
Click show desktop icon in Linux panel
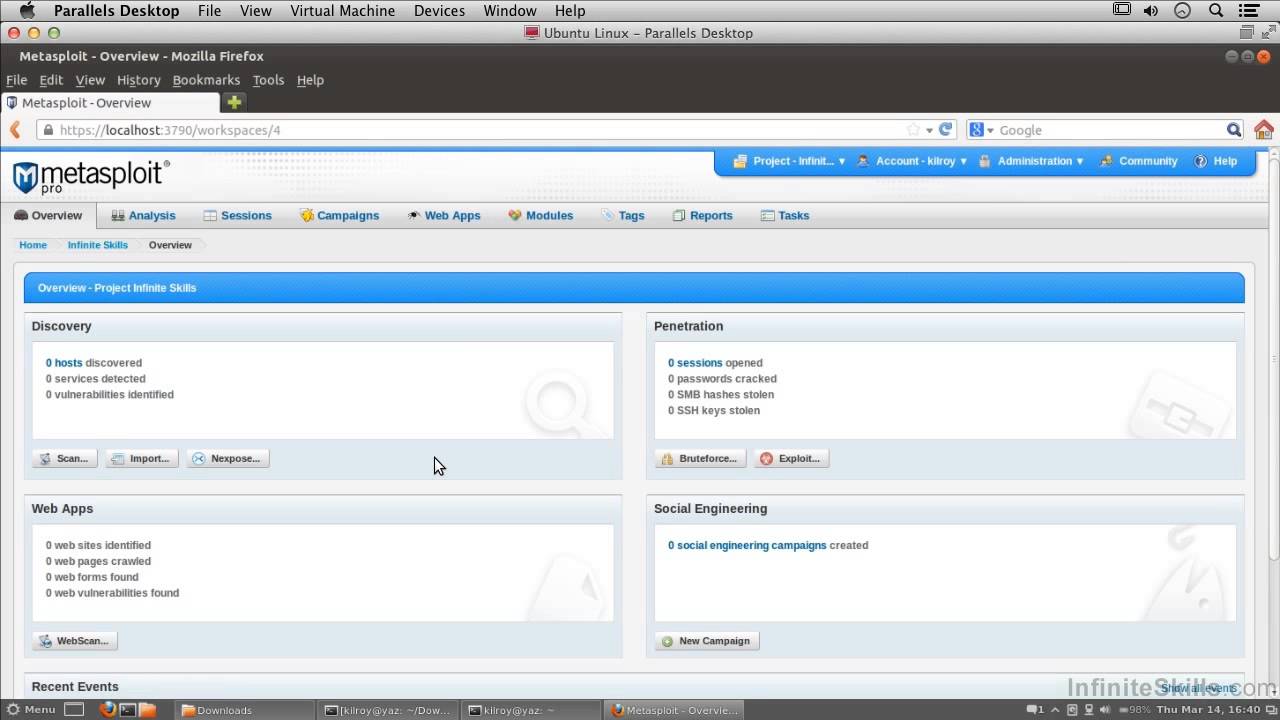[x=74, y=710]
